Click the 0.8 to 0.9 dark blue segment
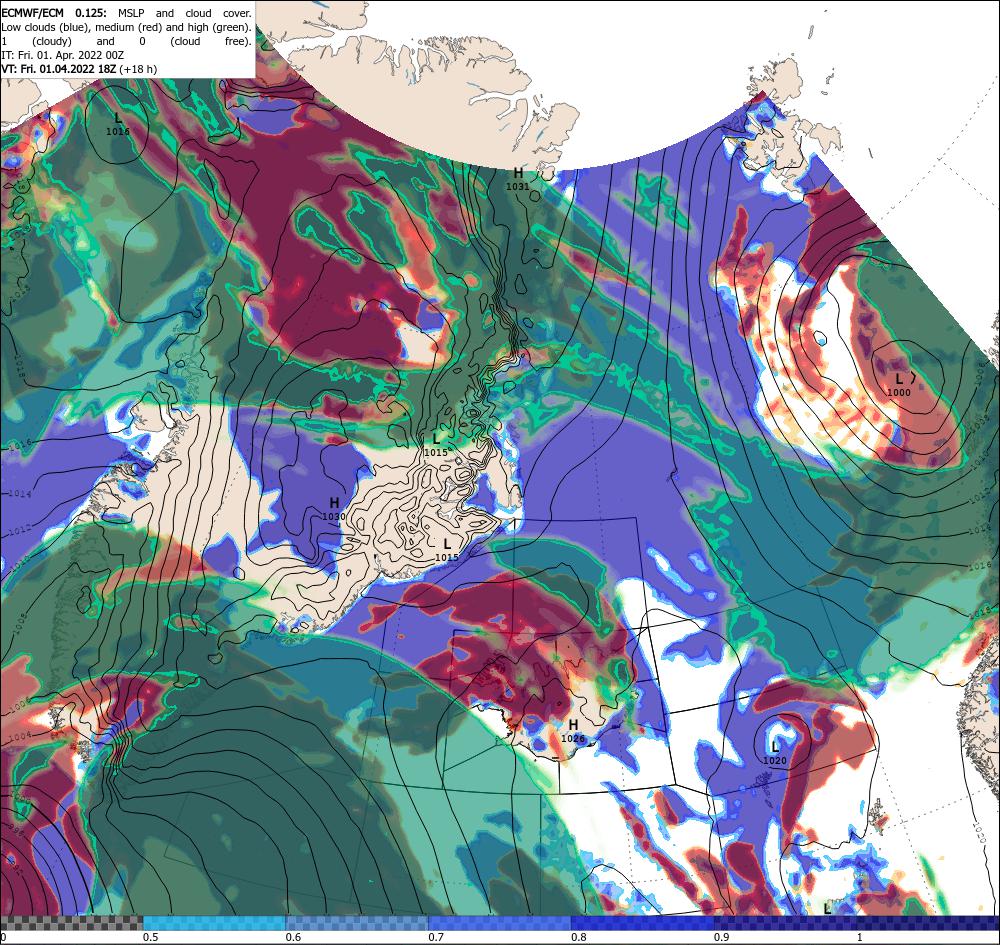This screenshot has height=945, width=1000. (x=643, y=923)
